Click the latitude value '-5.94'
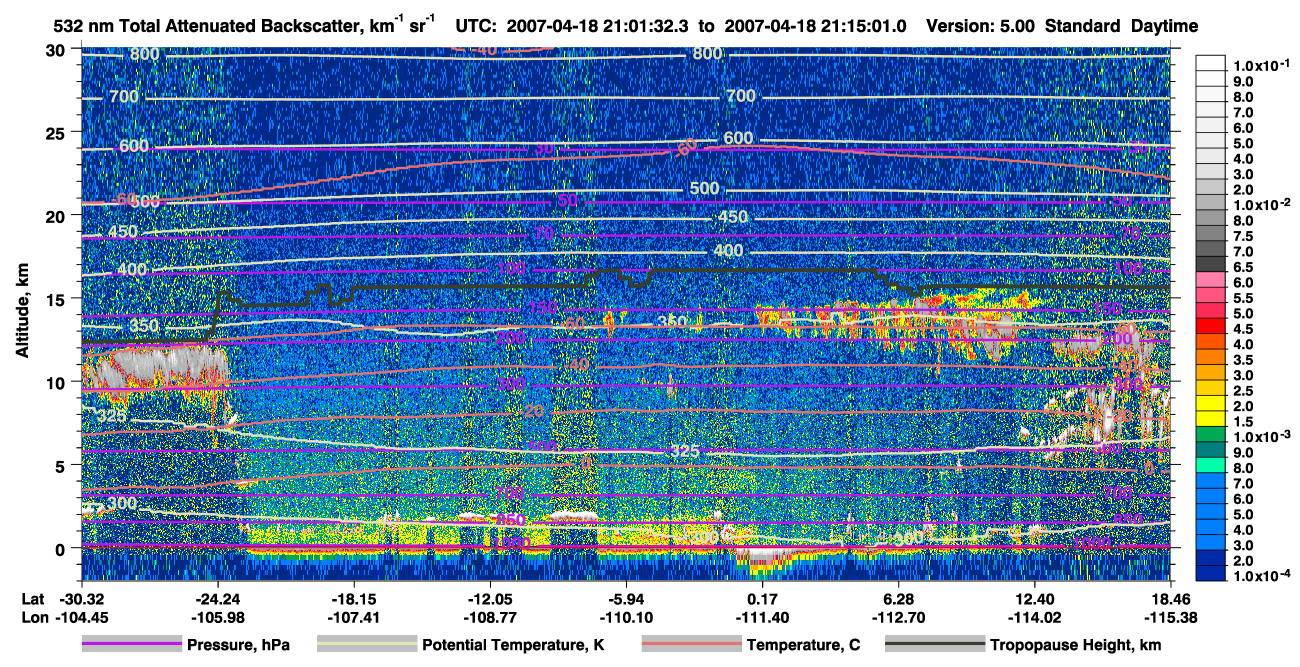The image size is (1300, 667). pyautogui.click(x=626, y=598)
